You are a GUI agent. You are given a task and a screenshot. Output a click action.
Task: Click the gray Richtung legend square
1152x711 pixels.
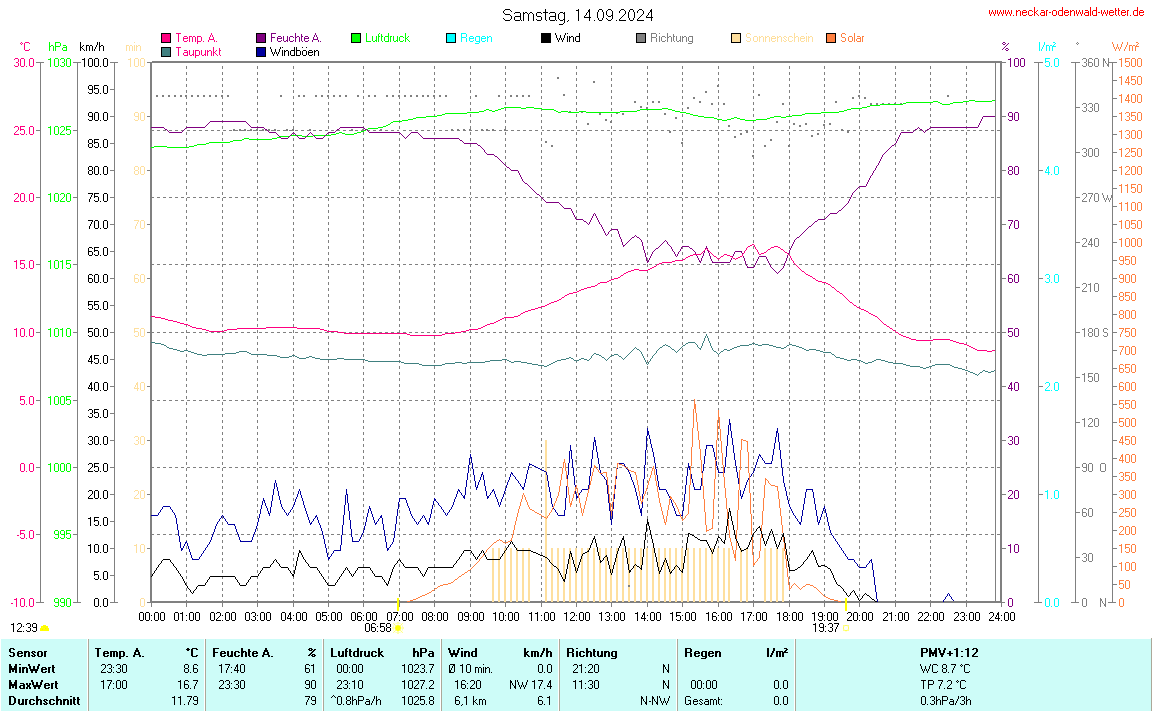tap(641, 38)
